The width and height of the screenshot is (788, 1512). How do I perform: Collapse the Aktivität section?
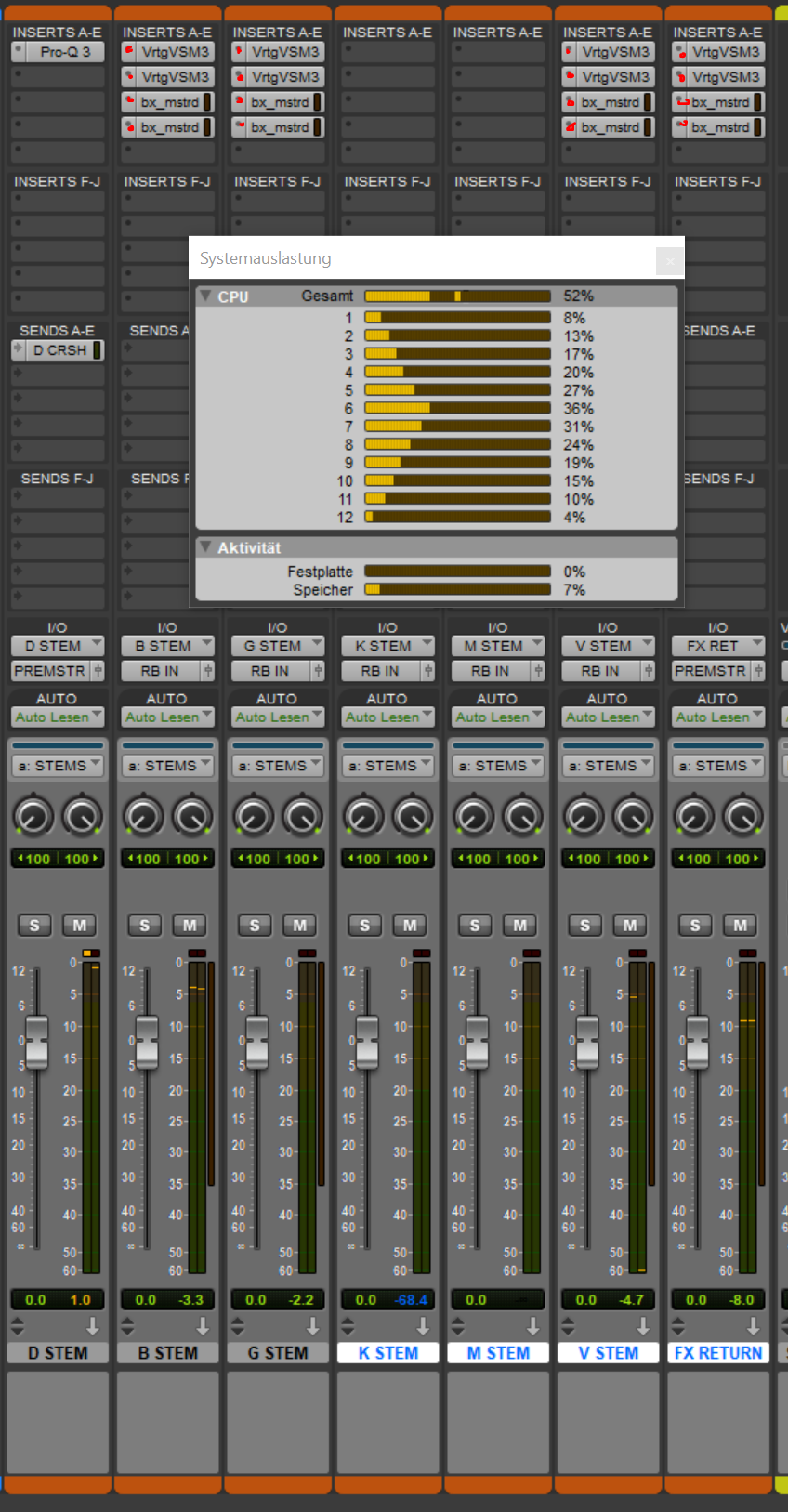[205, 547]
